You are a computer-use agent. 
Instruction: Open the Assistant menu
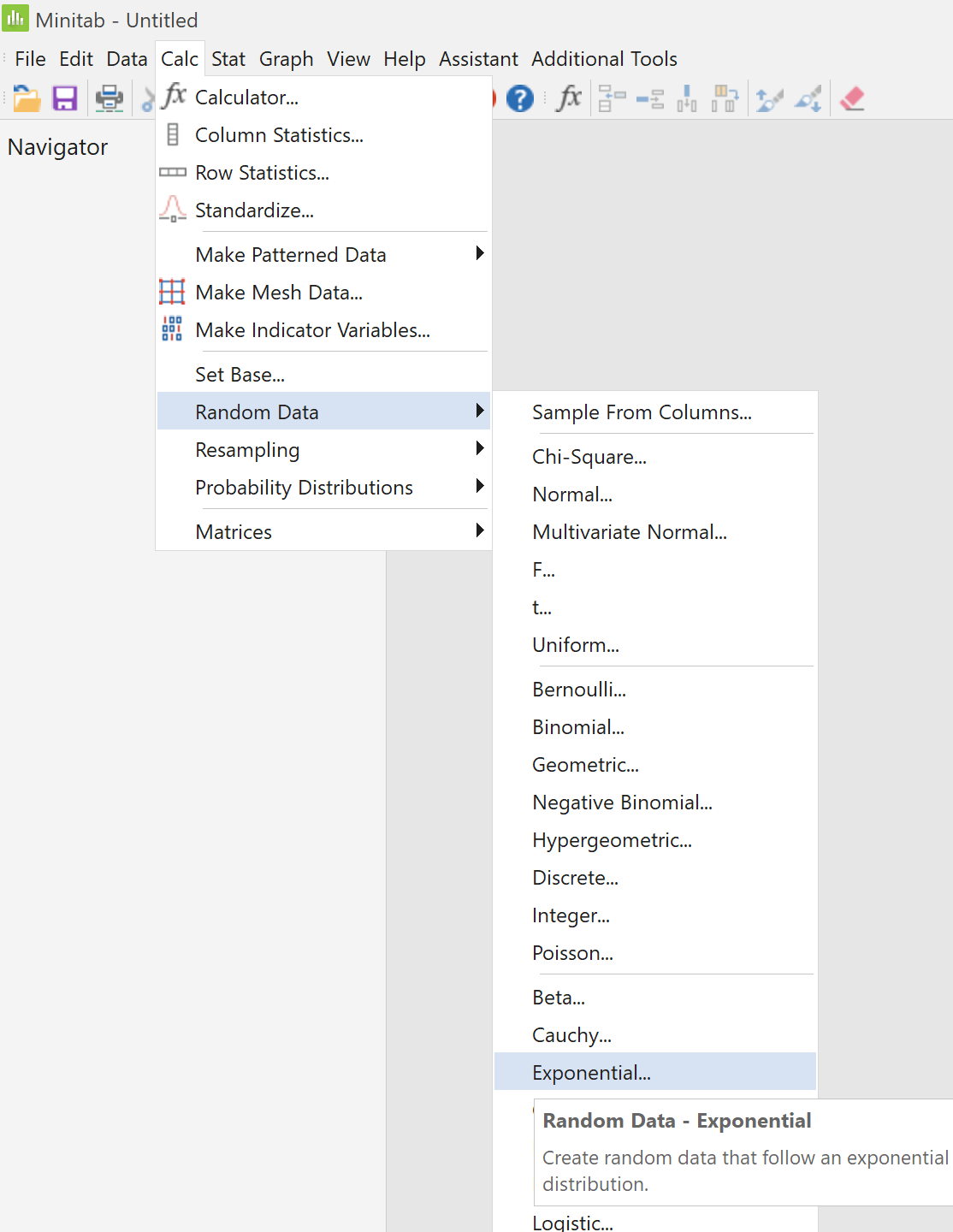[x=478, y=59]
